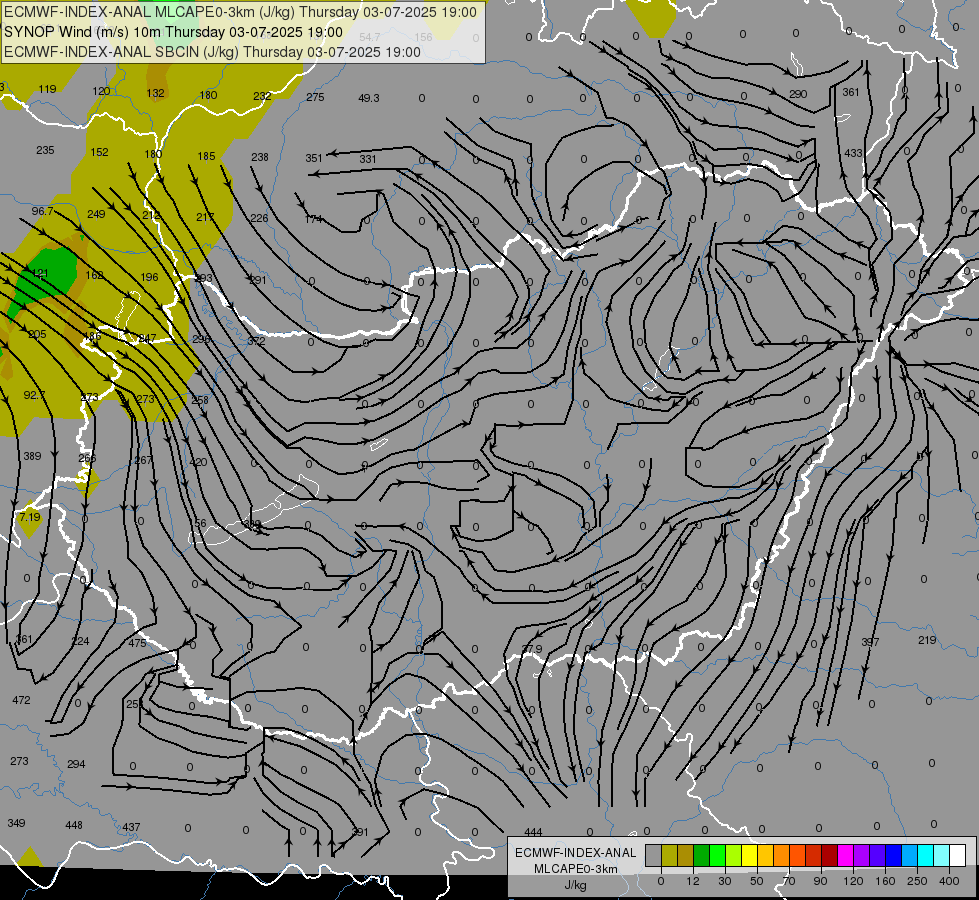
Task: Click the map value '361'
Action: [x=851, y=92]
